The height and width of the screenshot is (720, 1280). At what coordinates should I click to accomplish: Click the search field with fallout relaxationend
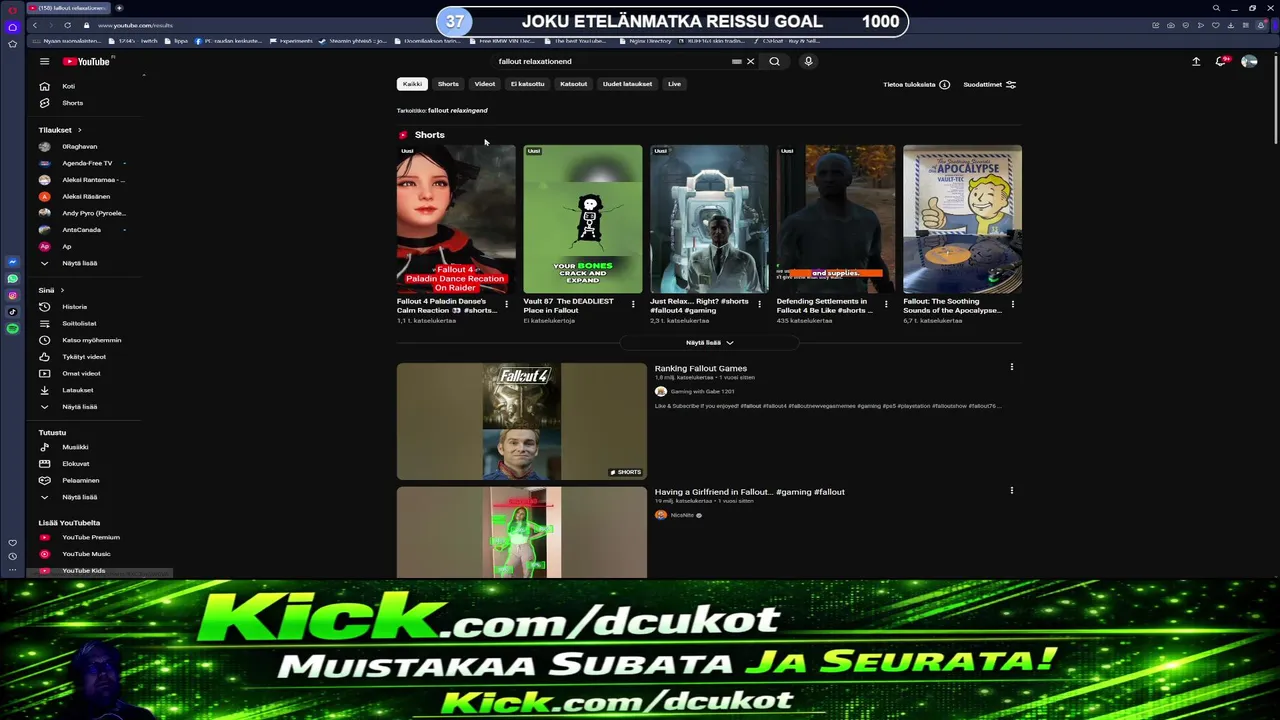(610, 61)
